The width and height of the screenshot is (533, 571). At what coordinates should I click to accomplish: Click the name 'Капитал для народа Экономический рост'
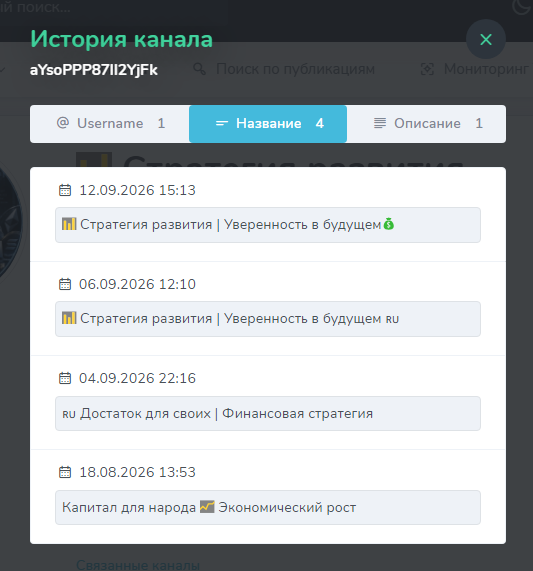click(x=268, y=508)
